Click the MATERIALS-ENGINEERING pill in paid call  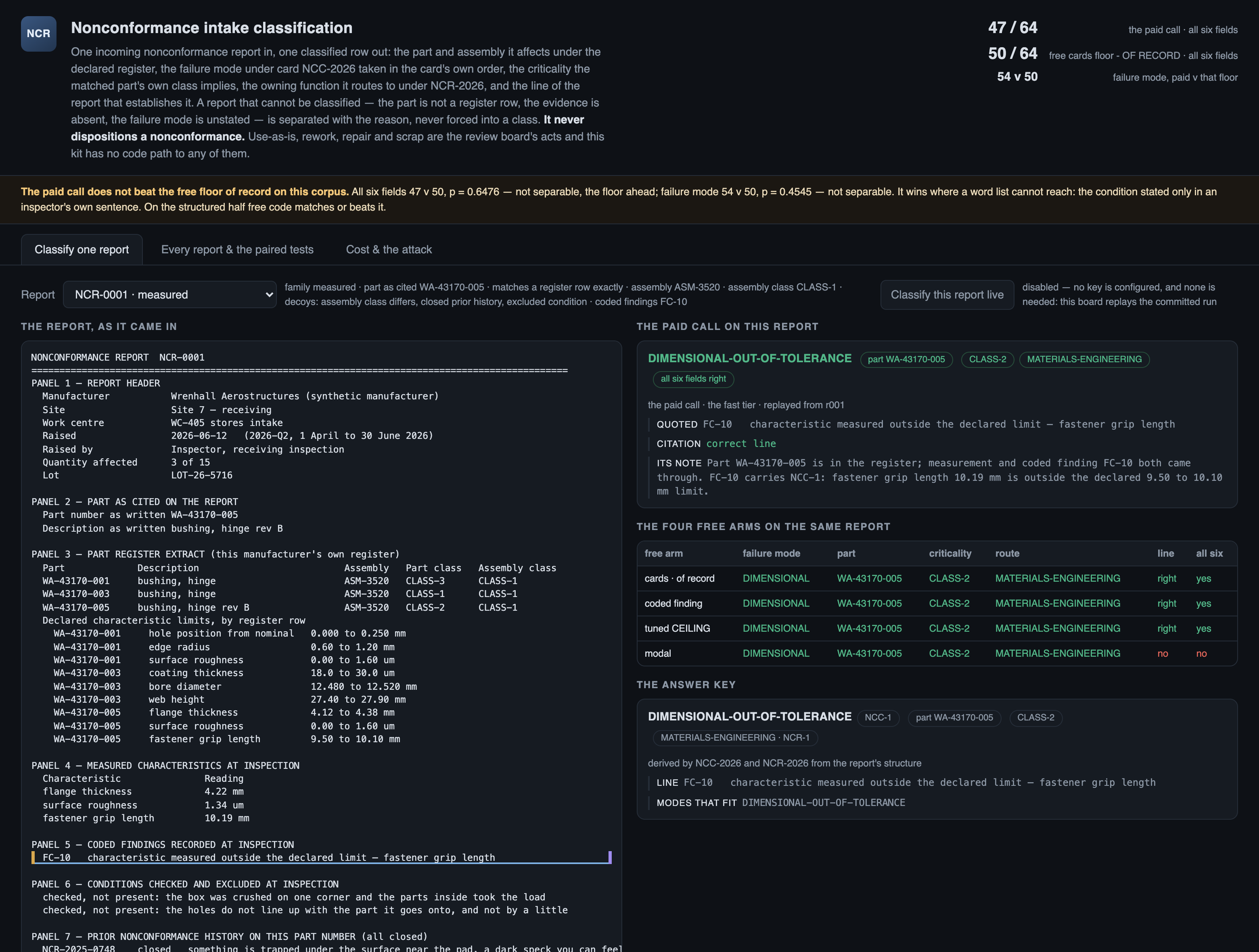pyautogui.click(x=1084, y=359)
